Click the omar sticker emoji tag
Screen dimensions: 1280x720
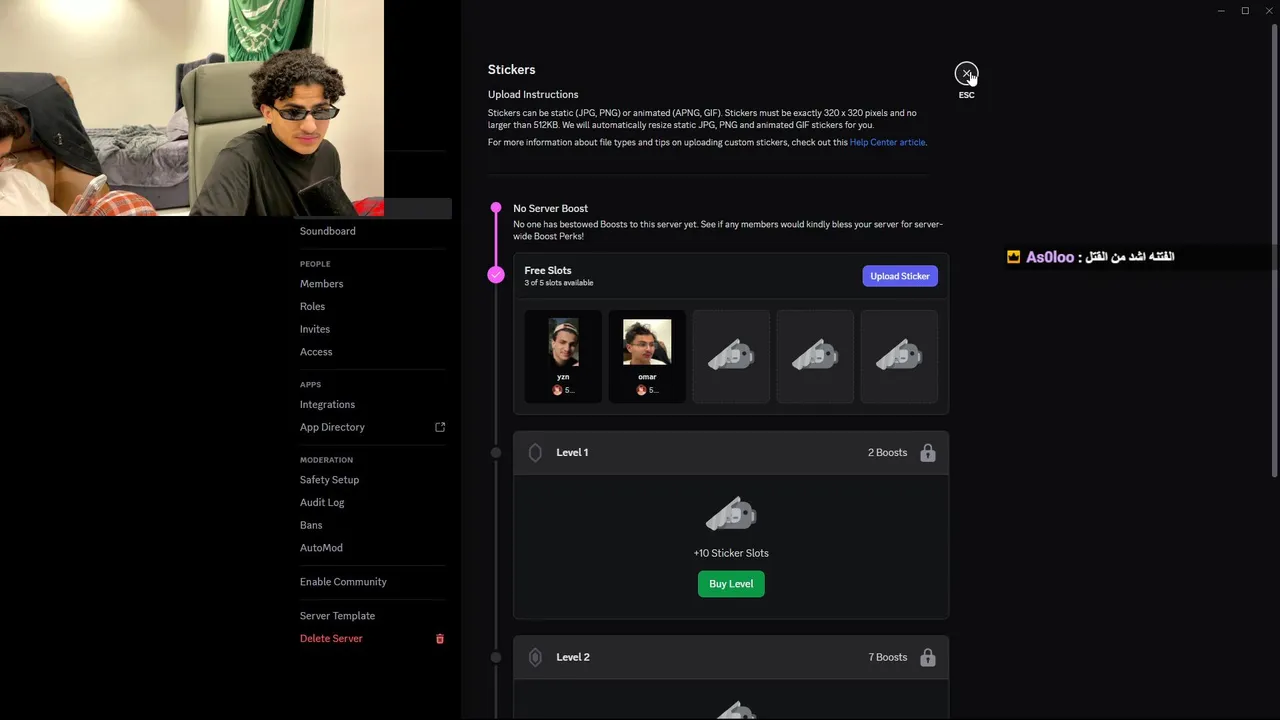[647, 390]
